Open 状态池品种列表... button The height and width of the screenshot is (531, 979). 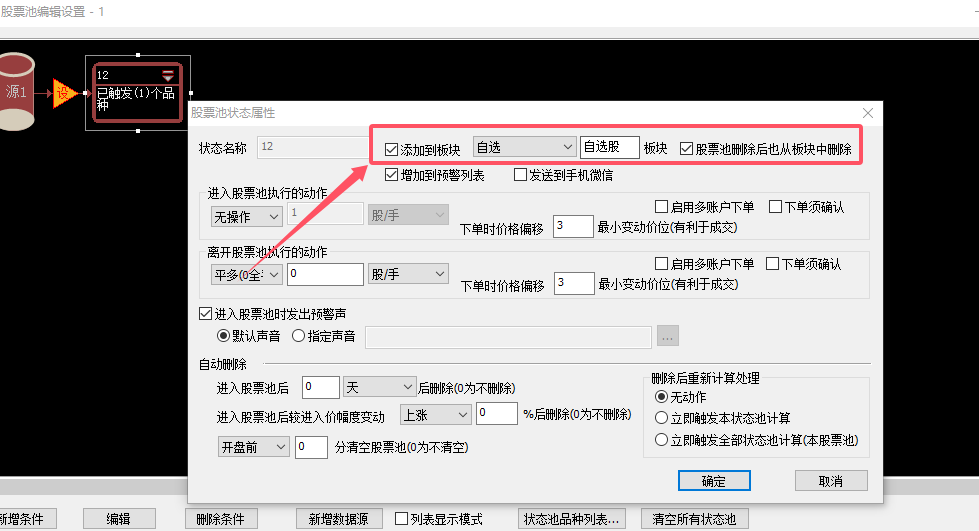[x=571, y=519]
